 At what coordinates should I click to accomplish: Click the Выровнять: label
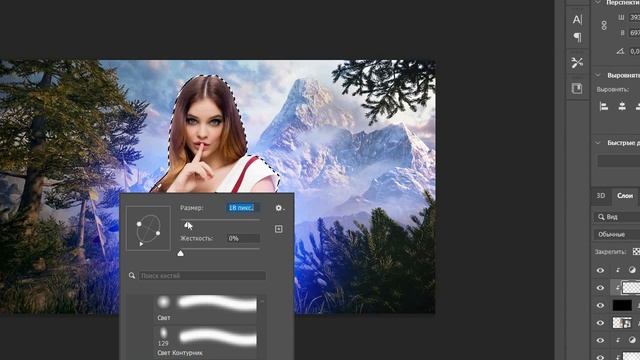612,89
